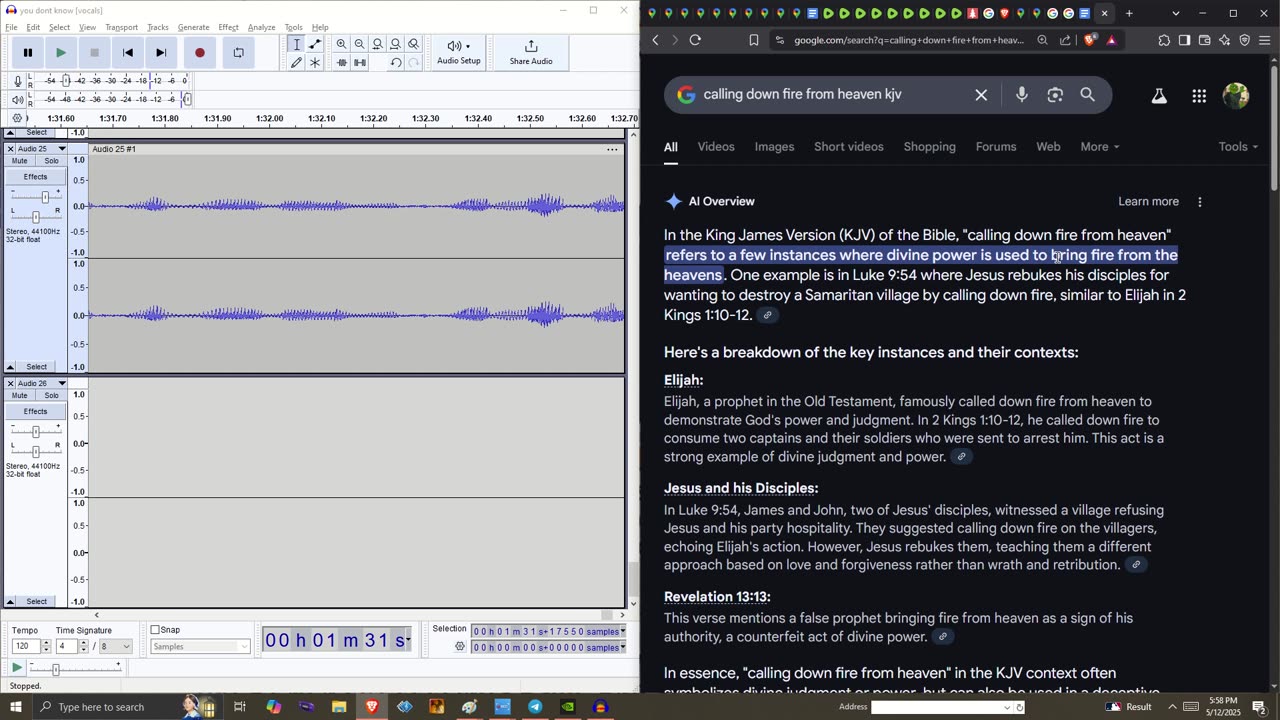Open Share Audio upload

pyautogui.click(x=531, y=53)
